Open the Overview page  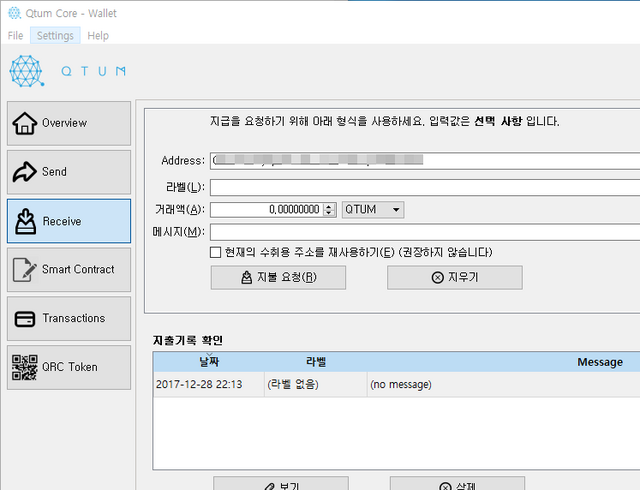(69, 123)
